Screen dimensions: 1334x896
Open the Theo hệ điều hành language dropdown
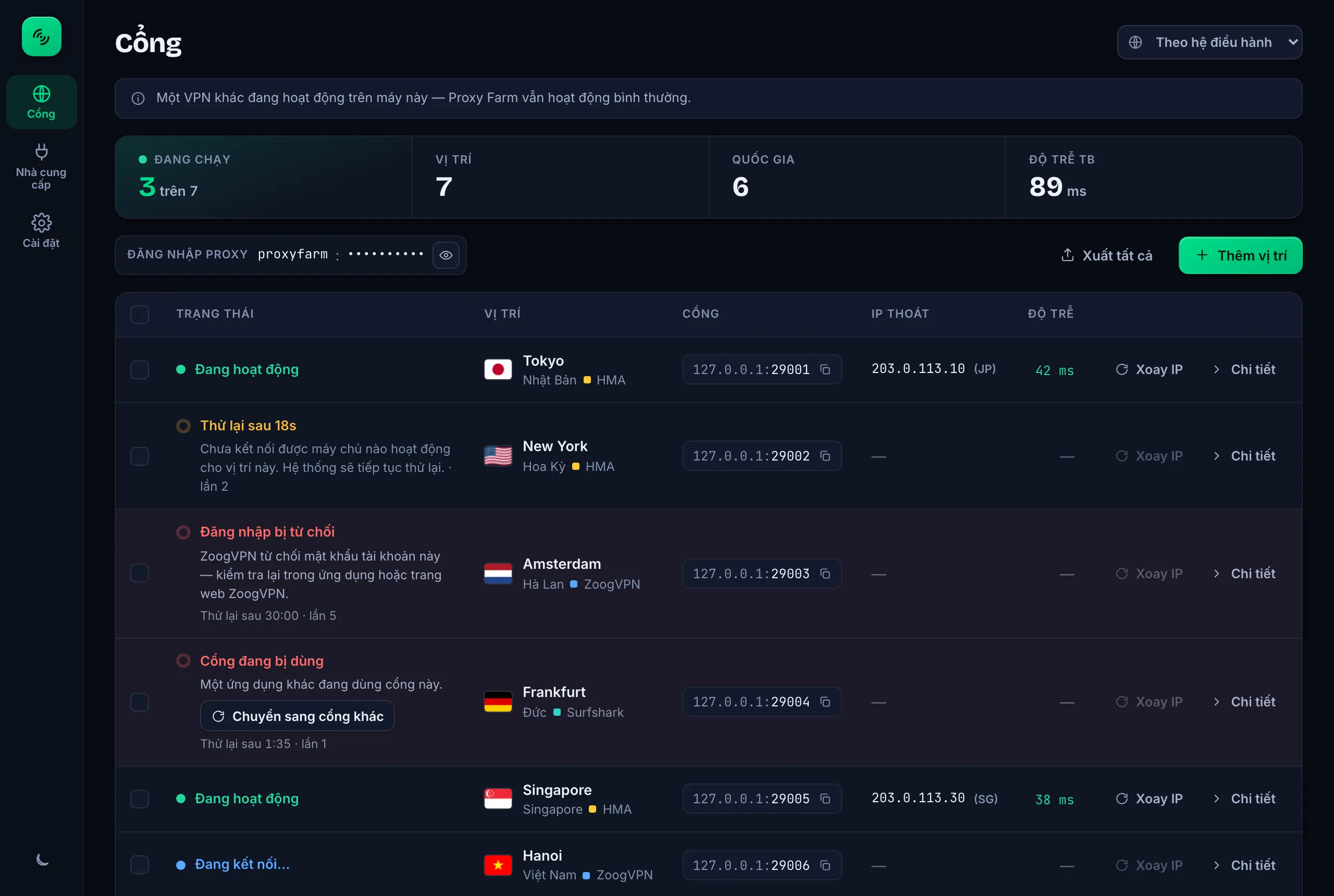point(1209,42)
